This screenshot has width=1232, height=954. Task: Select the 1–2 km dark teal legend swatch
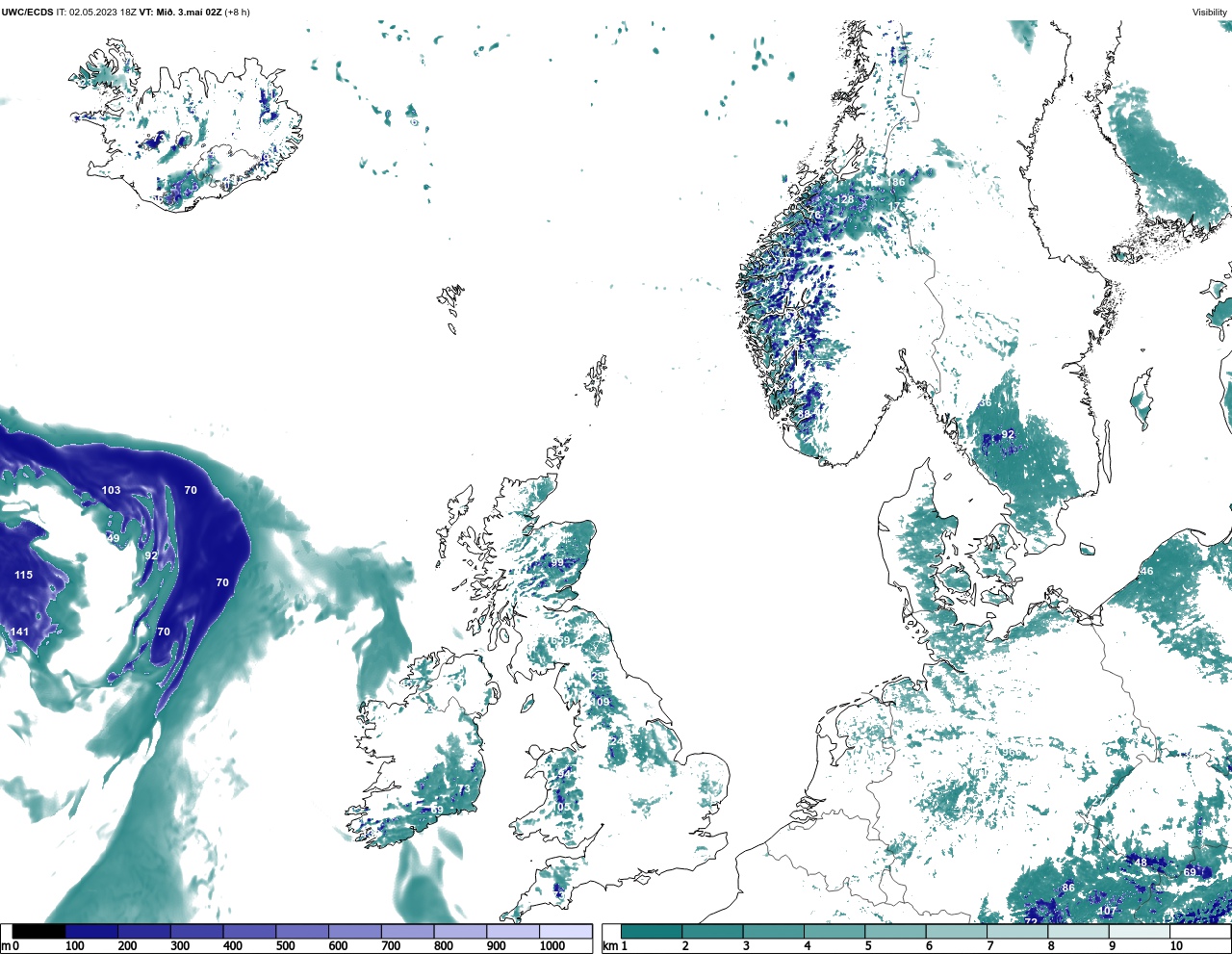(x=652, y=932)
